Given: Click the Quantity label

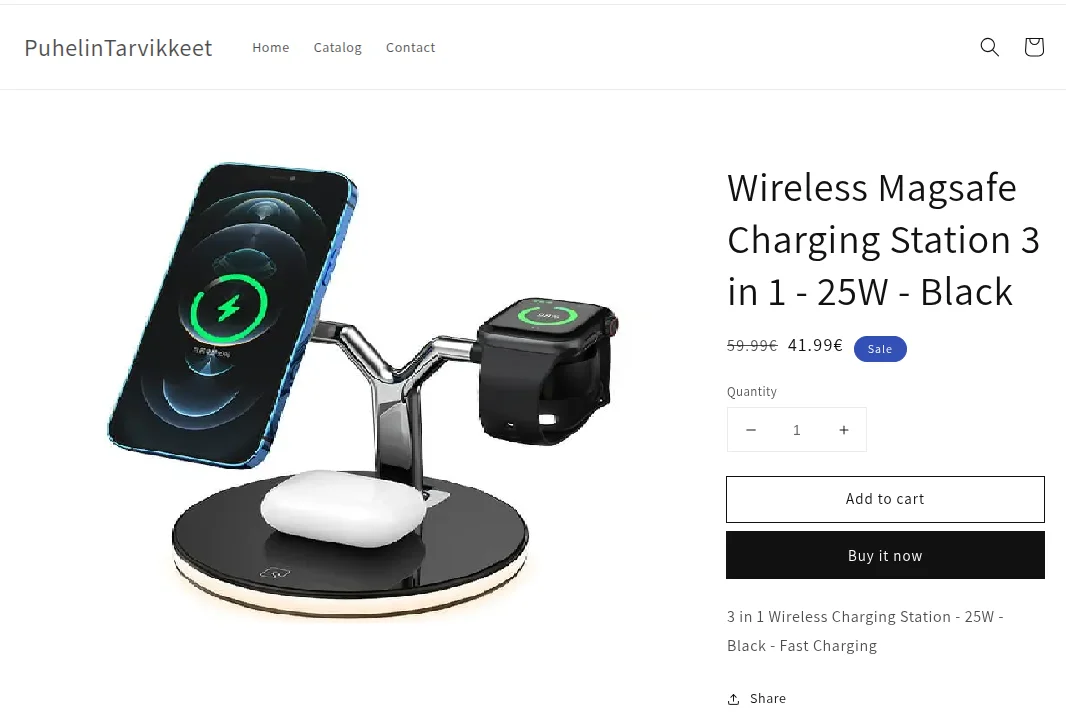Looking at the screenshot, I should 752,392.
